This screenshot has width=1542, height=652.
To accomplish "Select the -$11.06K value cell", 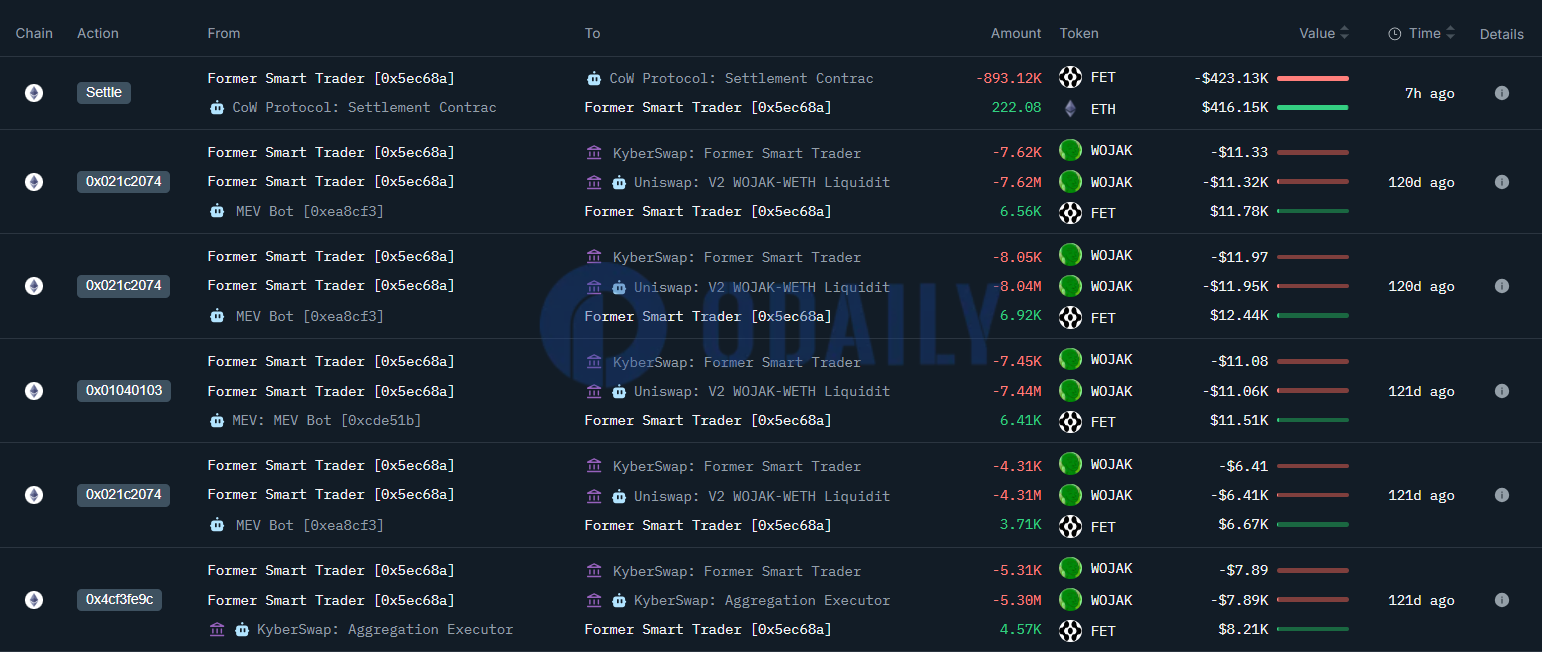I will point(1235,391).
